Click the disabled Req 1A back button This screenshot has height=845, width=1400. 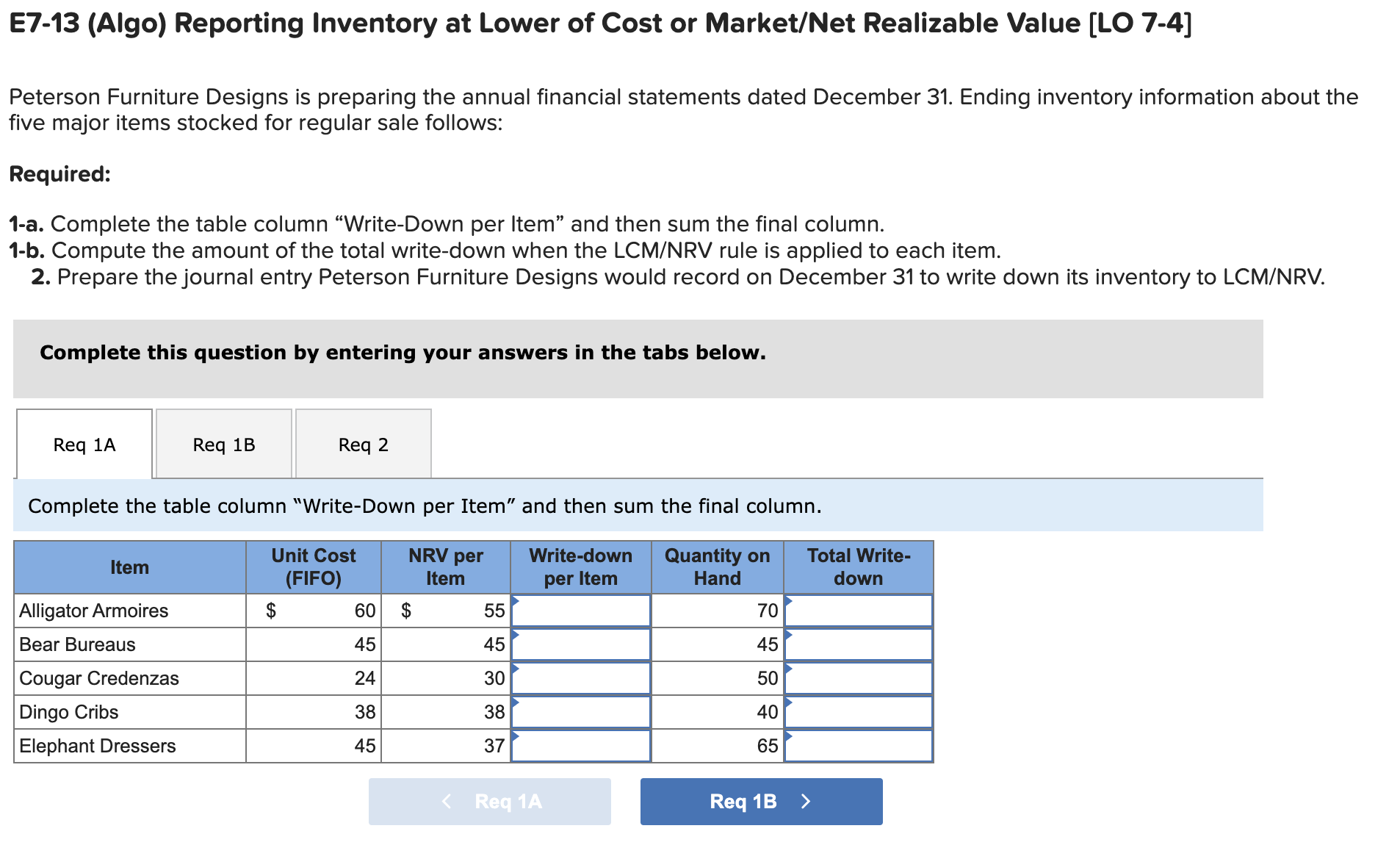[x=489, y=801]
